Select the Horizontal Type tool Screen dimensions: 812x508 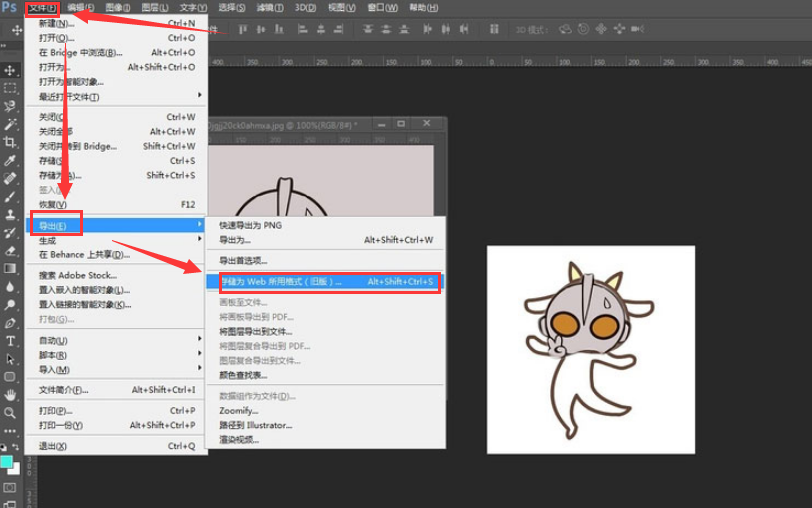11,341
